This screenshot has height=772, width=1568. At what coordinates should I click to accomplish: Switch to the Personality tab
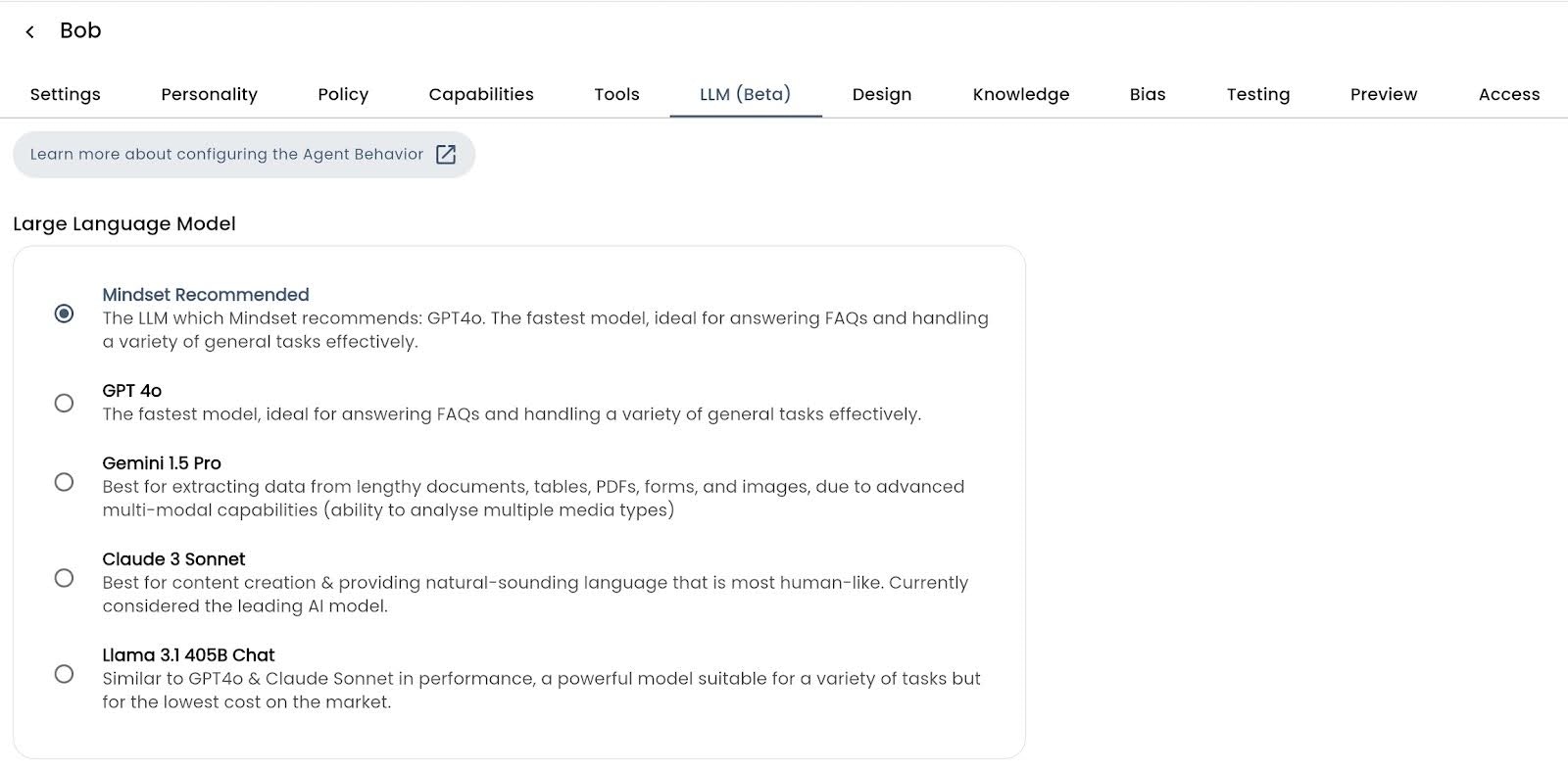209,94
